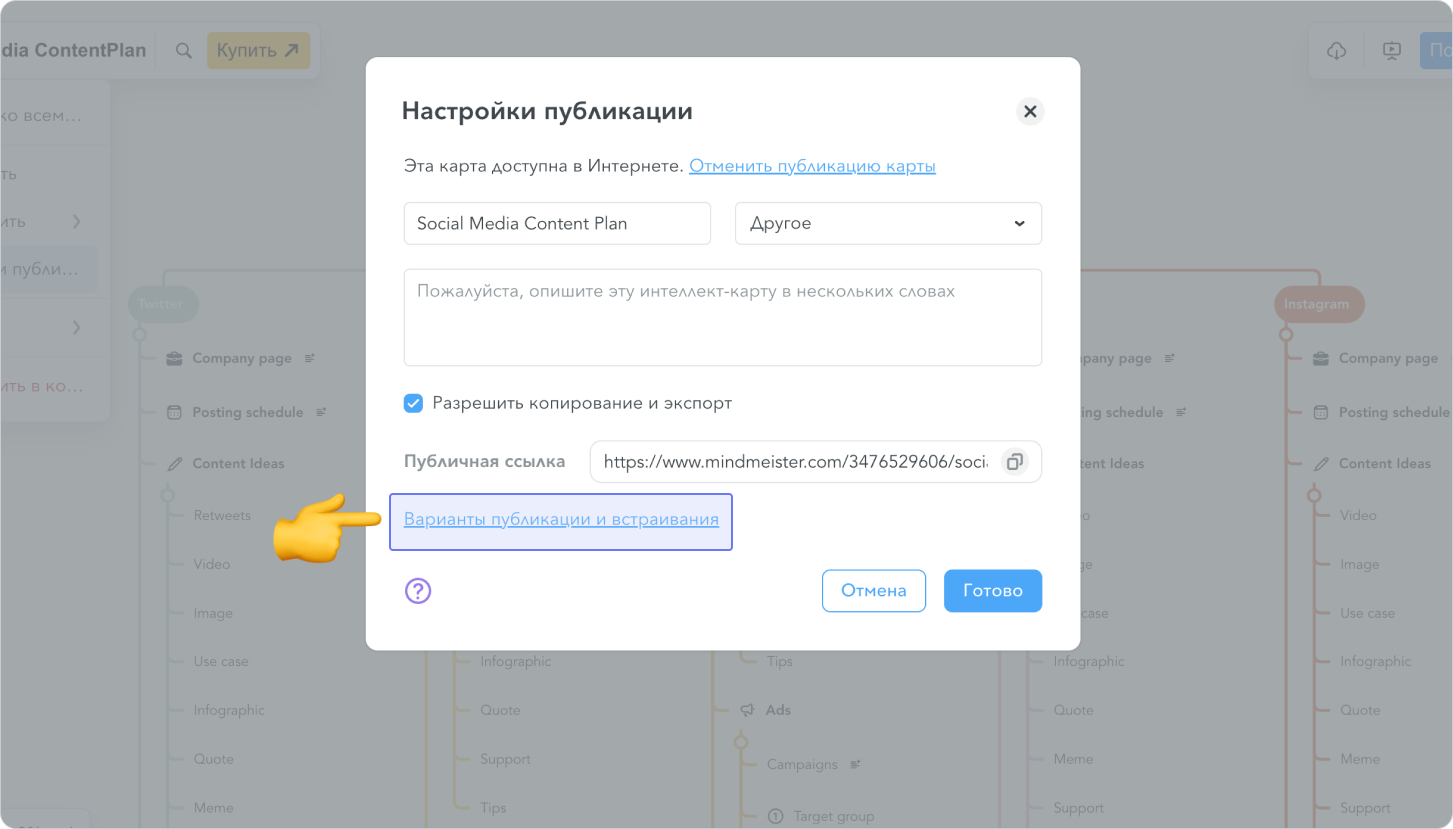Close the publication settings dialog
The image size is (1453, 829).
tap(1030, 111)
